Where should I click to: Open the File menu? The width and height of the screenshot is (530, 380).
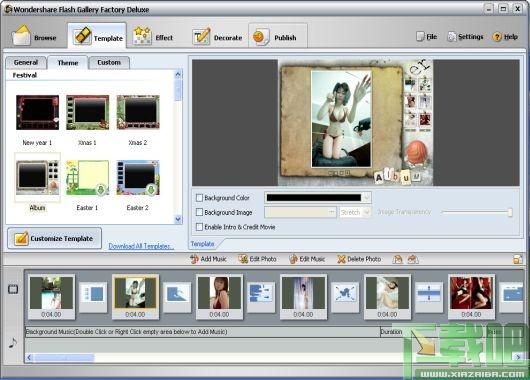tap(427, 37)
